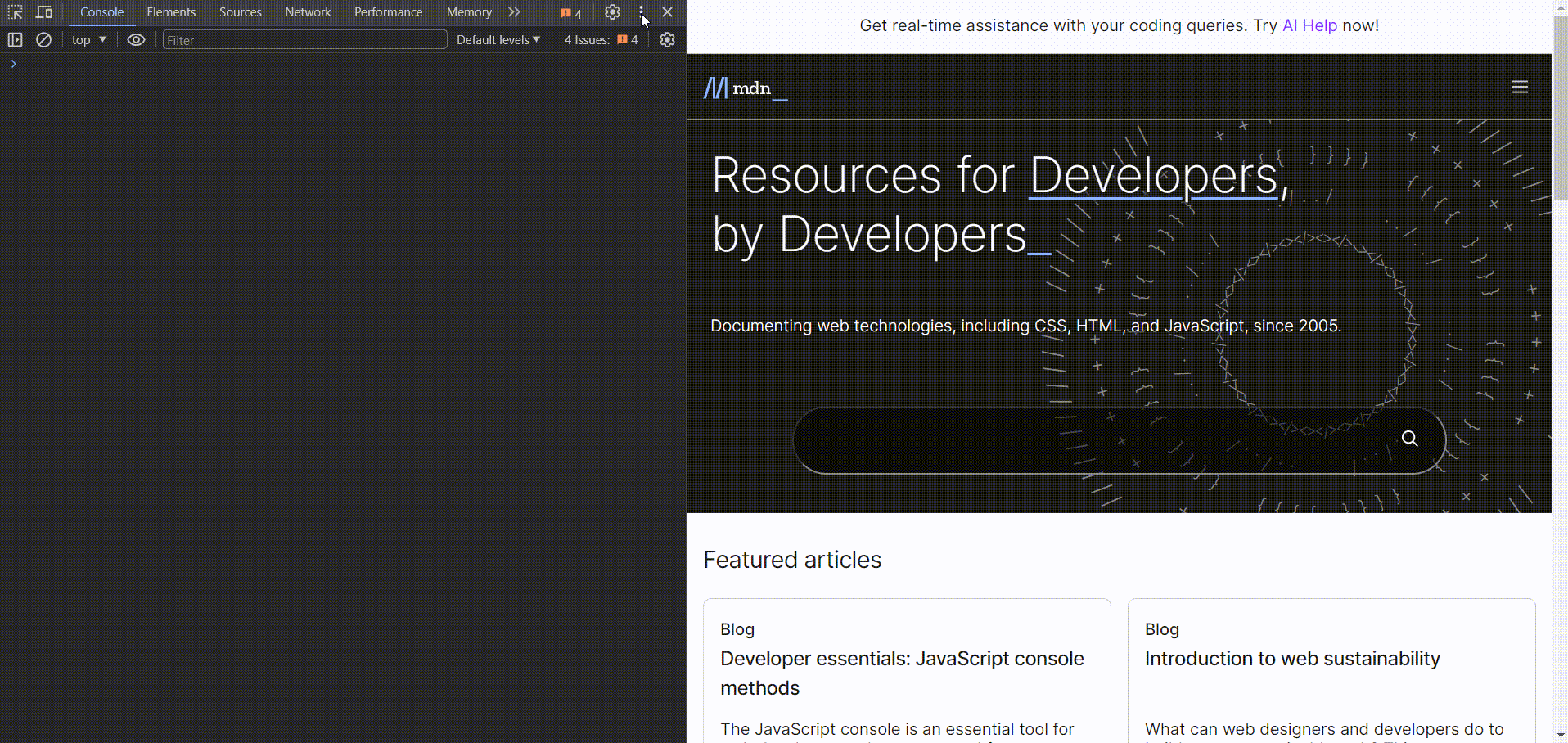Click the page vertical scrollbar thumb
Screen dimensions: 1568x743
[x=1560, y=106]
